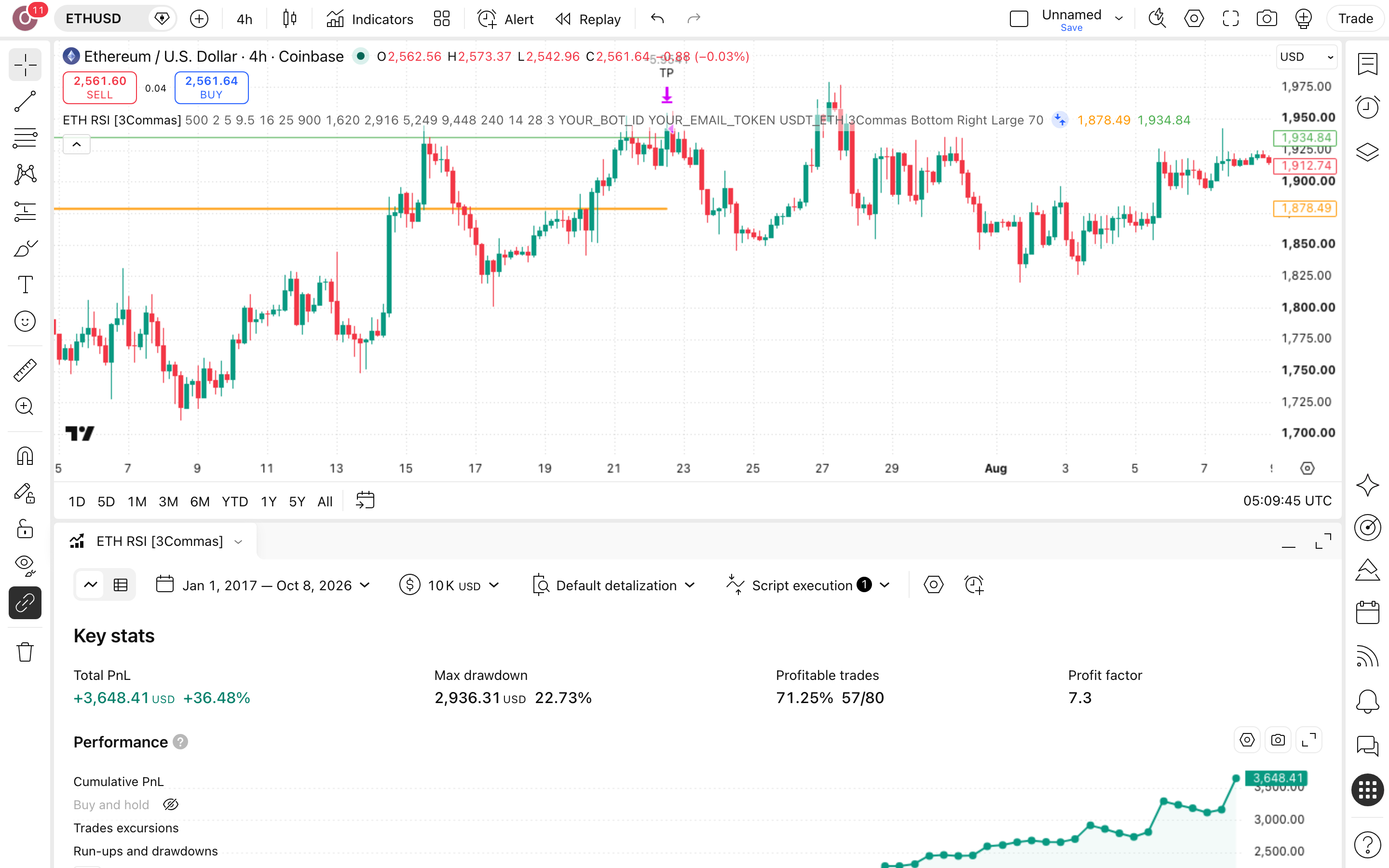Viewport: 1389px width, 868px height.
Task: Select the trend line drawing tool
Action: pos(25,102)
